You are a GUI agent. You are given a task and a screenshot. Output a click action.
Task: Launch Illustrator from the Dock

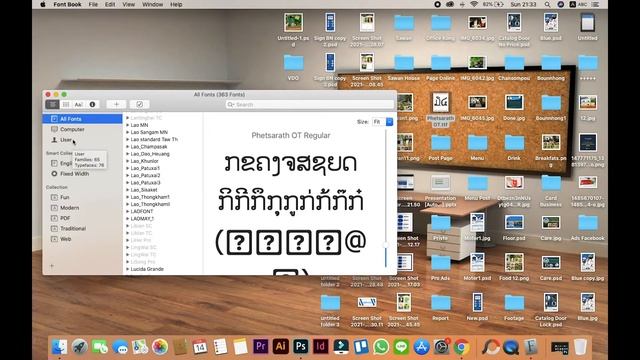[x=280, y=347]
